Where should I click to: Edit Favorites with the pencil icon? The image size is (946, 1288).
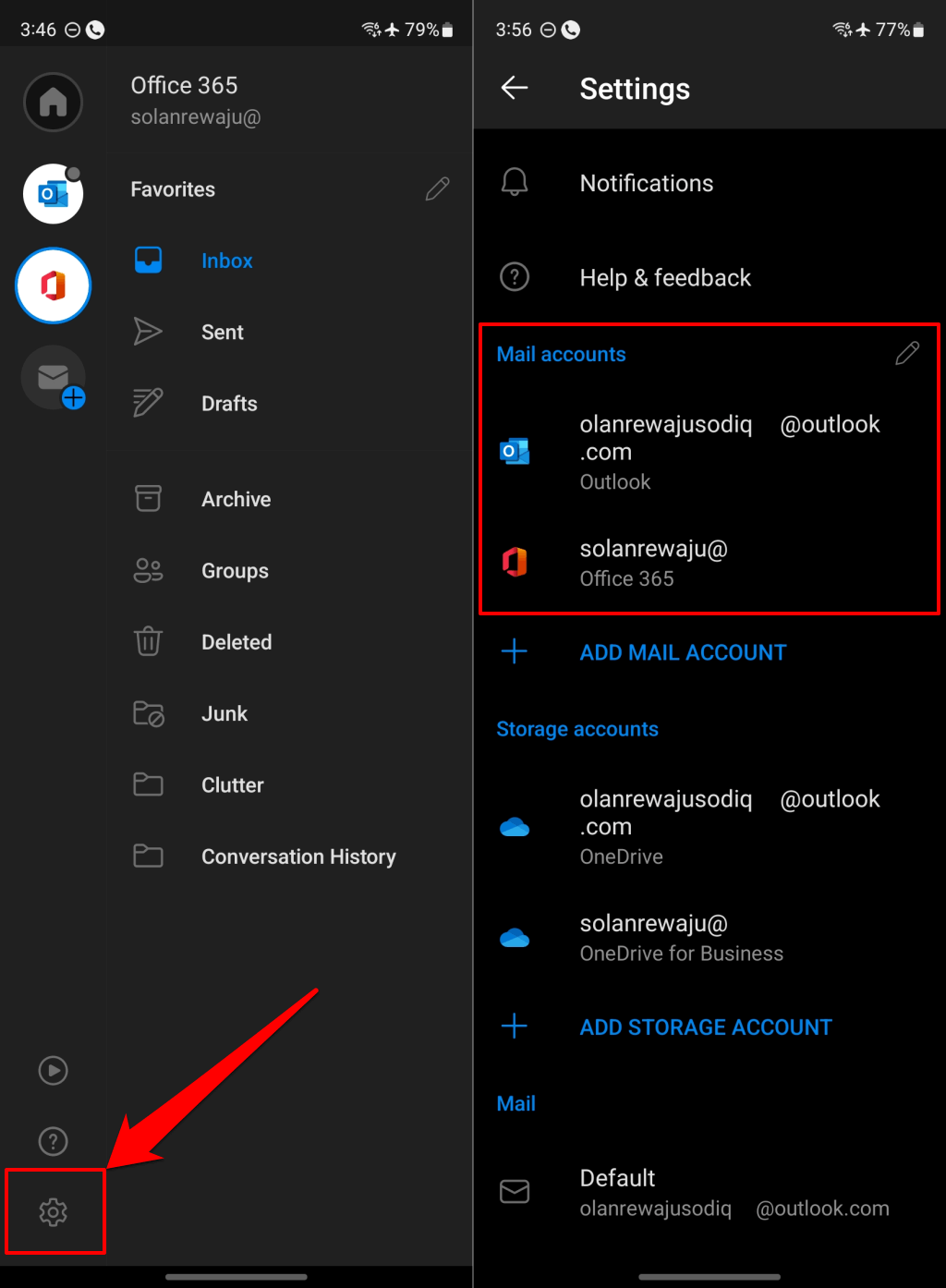pyautogui.click(x=438, y=189)
